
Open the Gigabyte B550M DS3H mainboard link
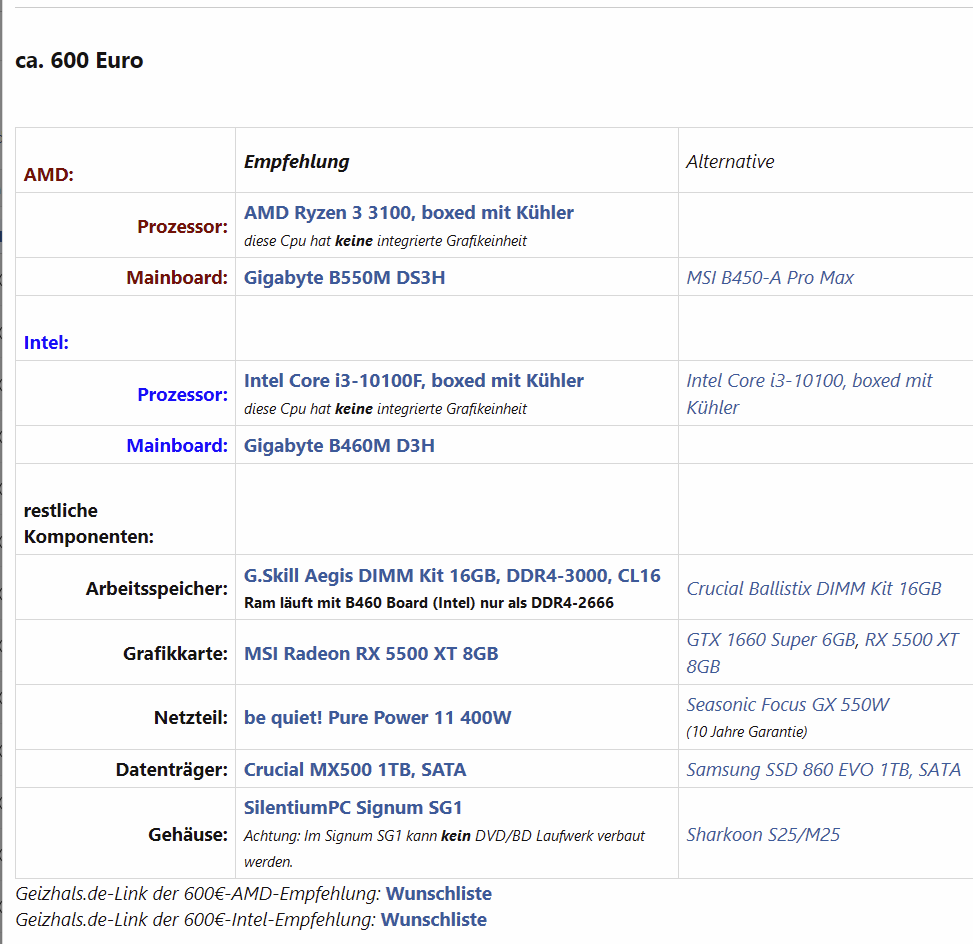[344, 277]
